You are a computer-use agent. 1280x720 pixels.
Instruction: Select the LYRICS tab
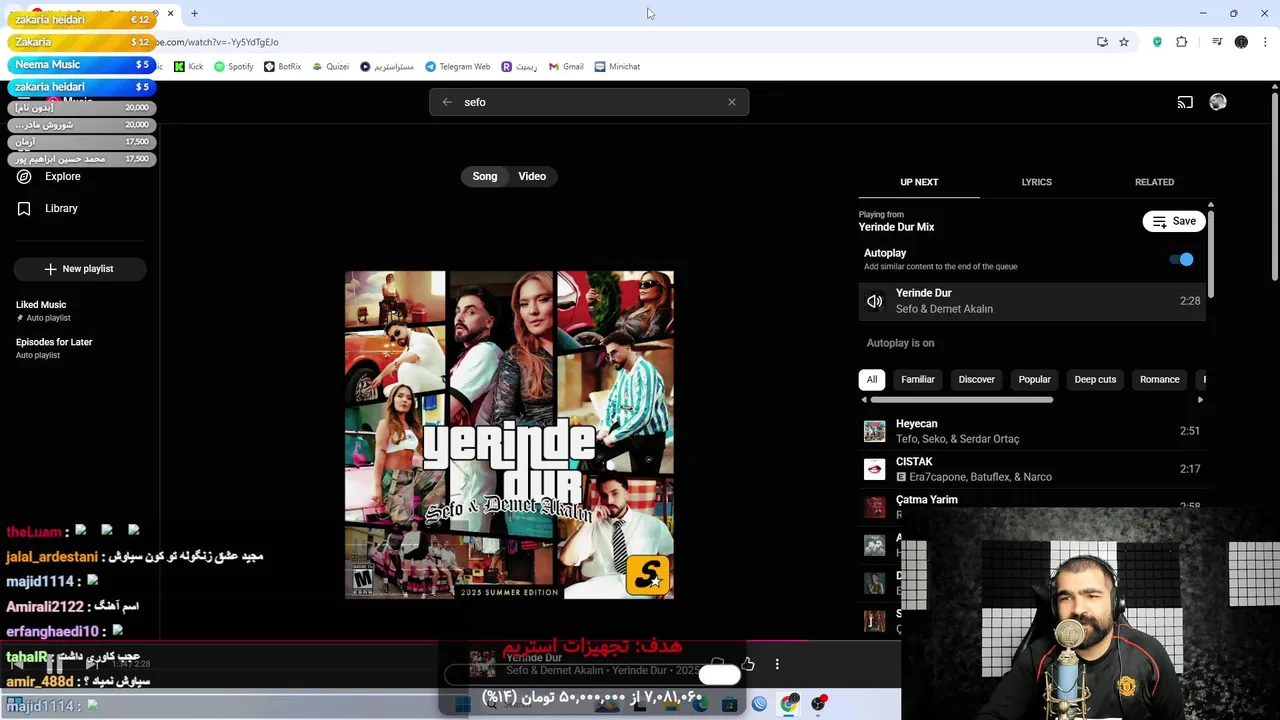click(x=1036, y=182)
